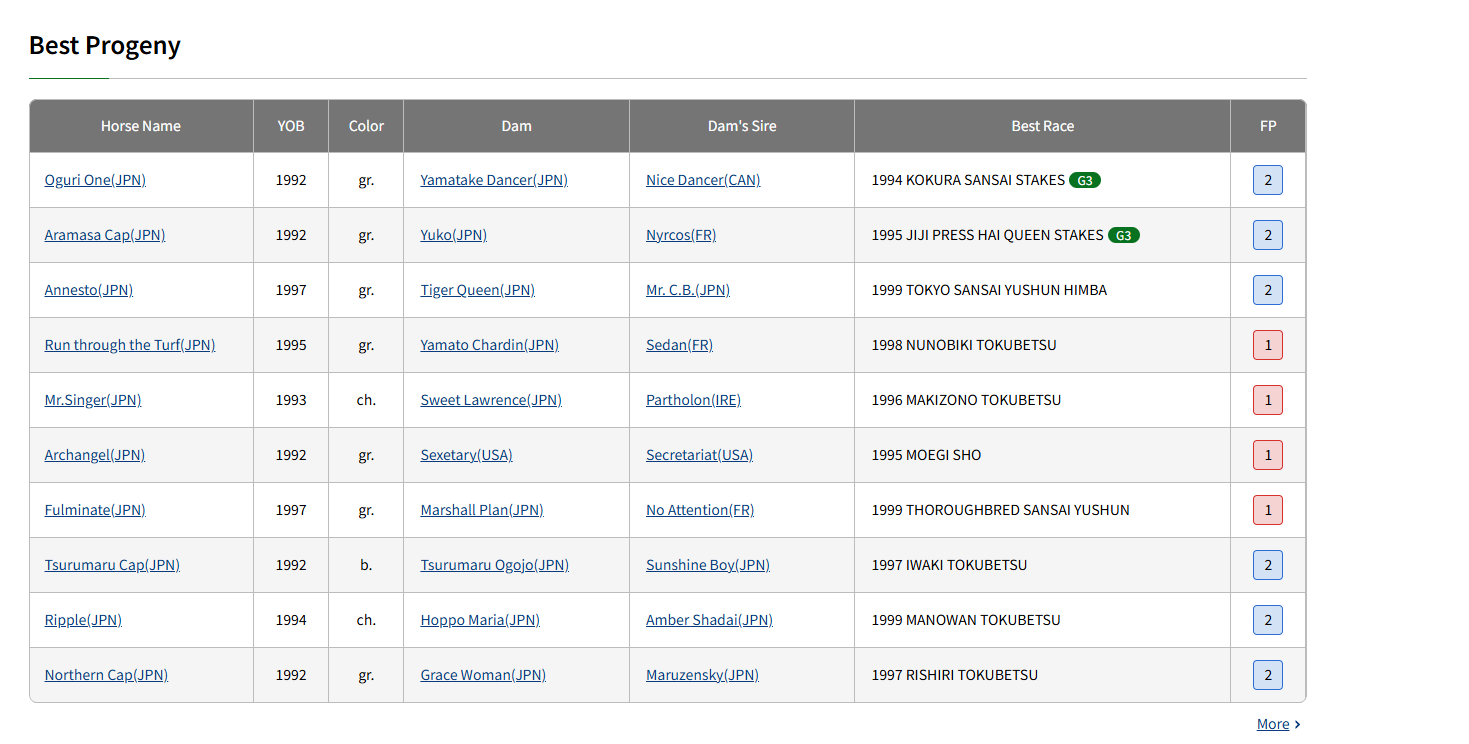This screenshot has height=744, width=1469.
Task: Click the Dam column header
Action: [516, 126]
